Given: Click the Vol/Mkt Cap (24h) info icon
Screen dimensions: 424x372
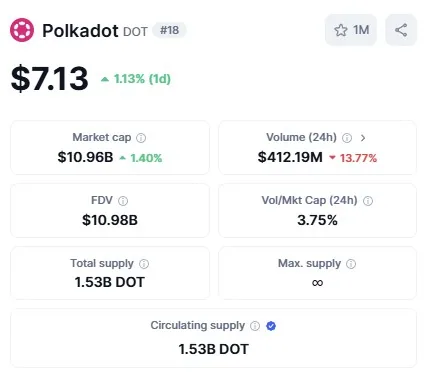Looking at the screenshot, I should tap(368, 201).
